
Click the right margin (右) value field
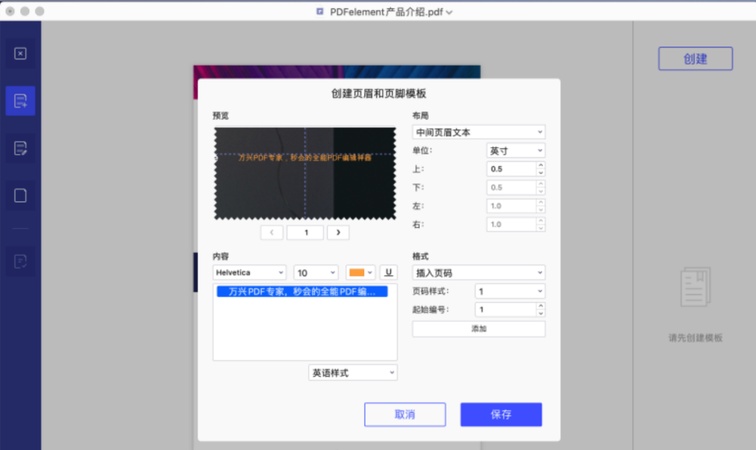pyautogui.click(x=511, y=224)
